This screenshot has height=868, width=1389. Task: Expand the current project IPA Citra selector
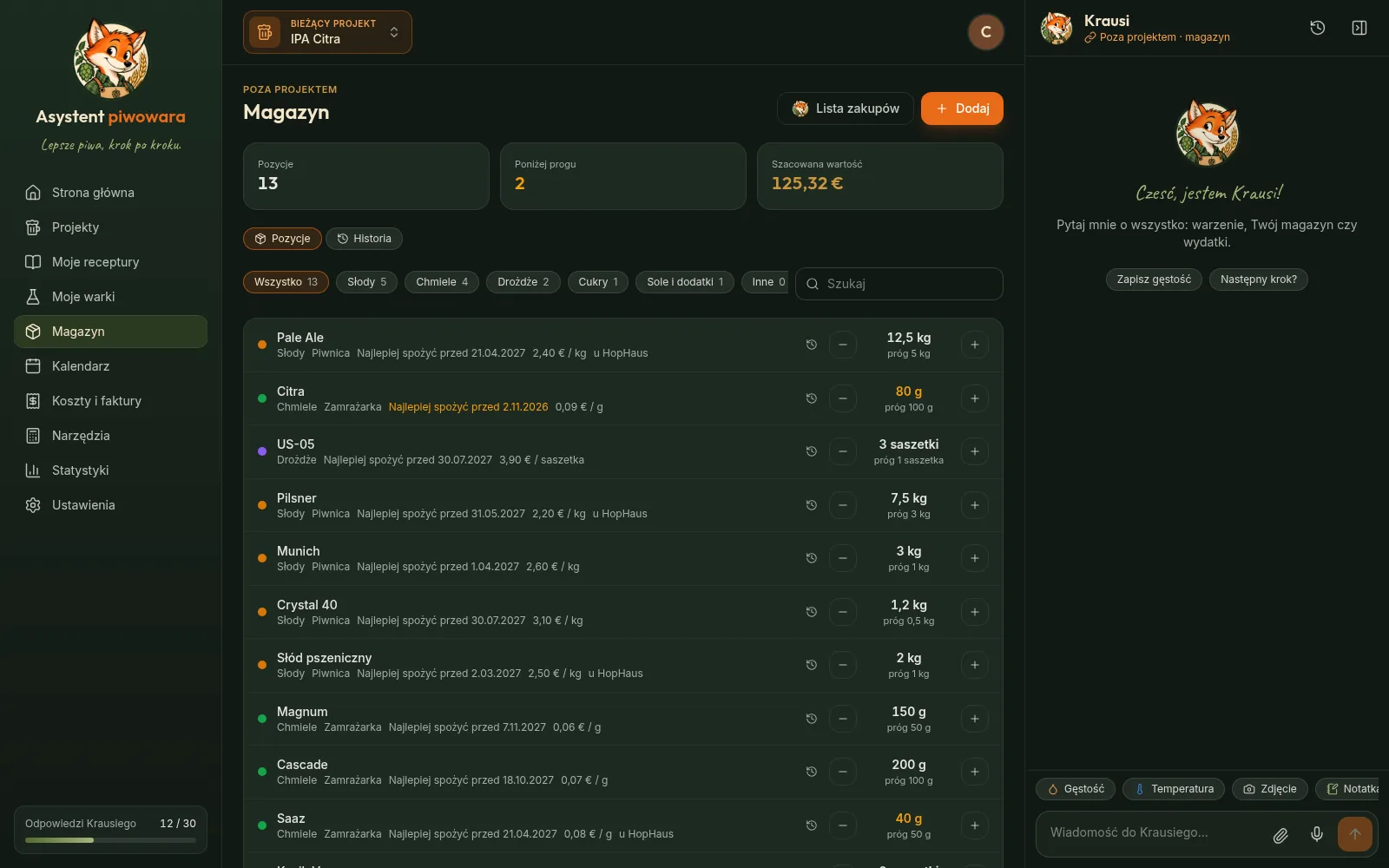coord(327,32)
